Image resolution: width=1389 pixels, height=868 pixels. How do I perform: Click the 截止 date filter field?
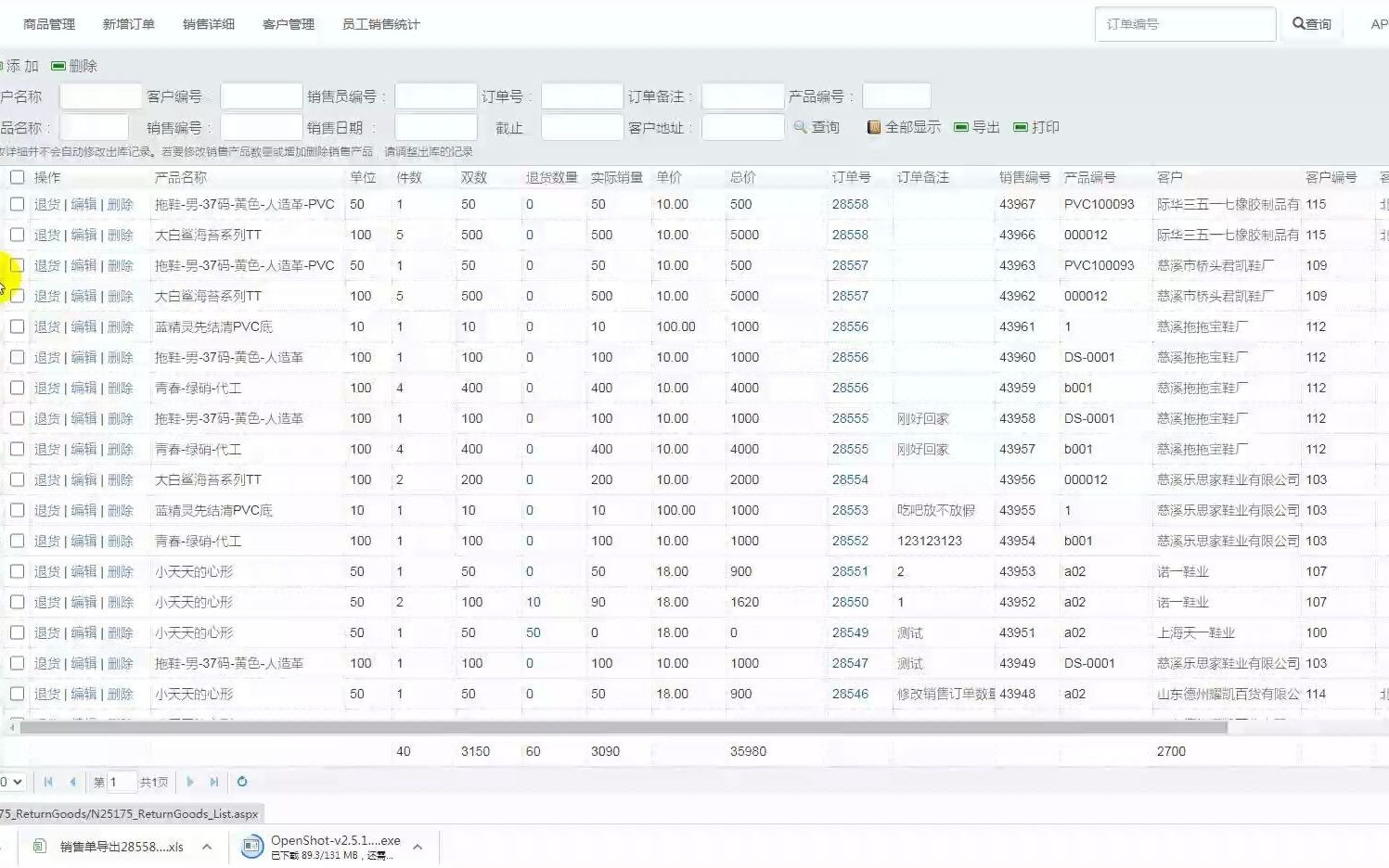[582, 127]
